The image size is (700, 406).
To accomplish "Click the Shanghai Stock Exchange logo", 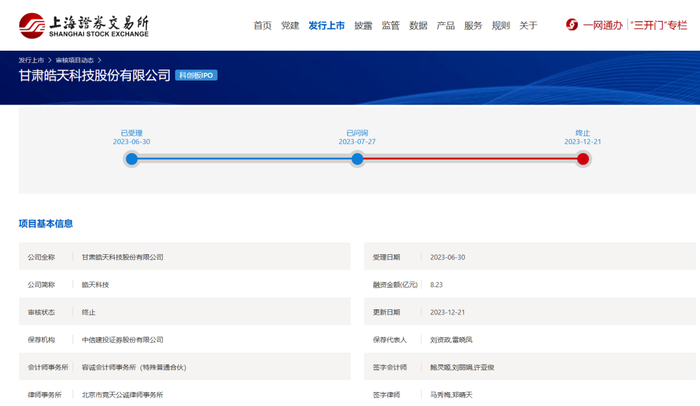I will coord(83,25).
